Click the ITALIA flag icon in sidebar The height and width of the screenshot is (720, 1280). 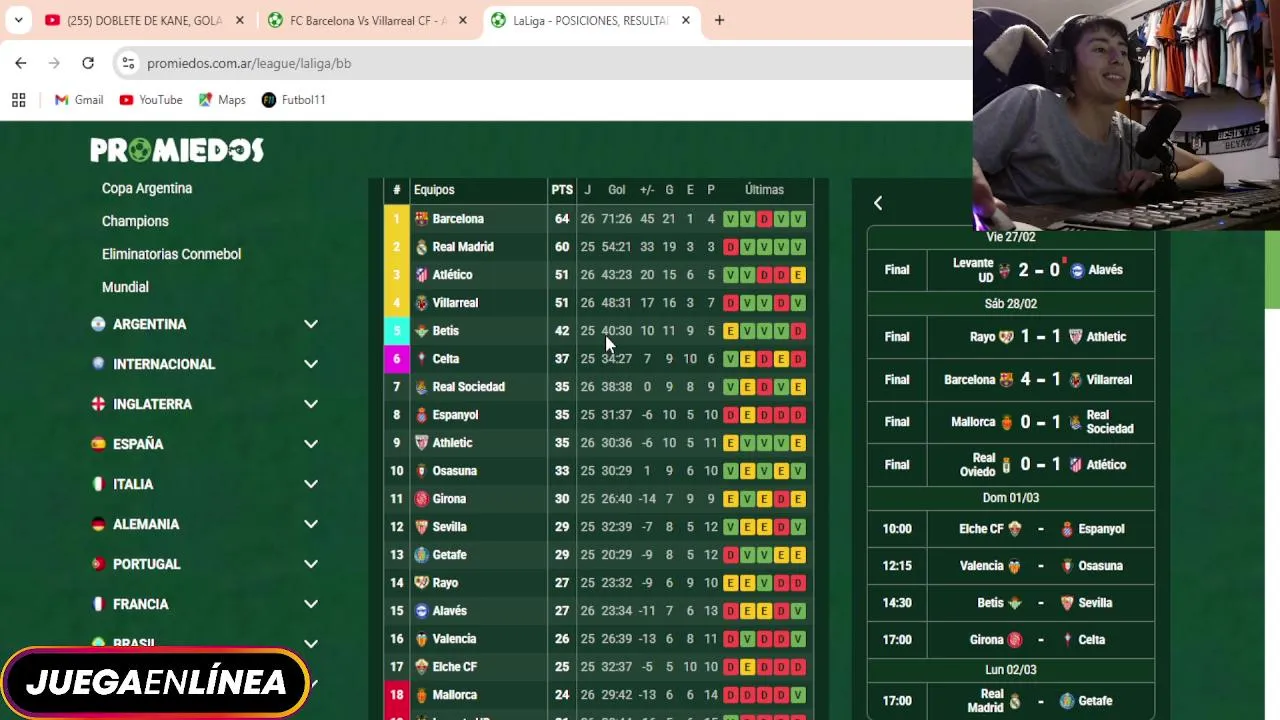pos(98,484)
